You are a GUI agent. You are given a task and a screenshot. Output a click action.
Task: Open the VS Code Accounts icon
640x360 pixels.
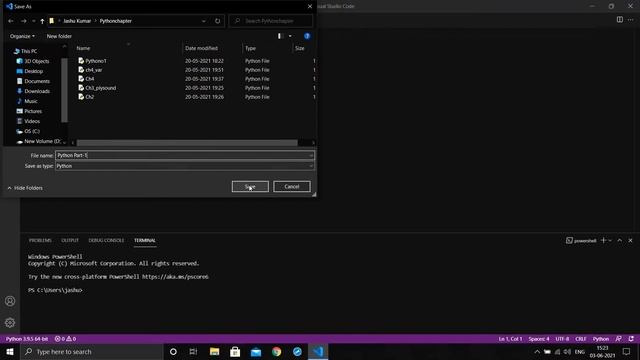click(10, 301)
